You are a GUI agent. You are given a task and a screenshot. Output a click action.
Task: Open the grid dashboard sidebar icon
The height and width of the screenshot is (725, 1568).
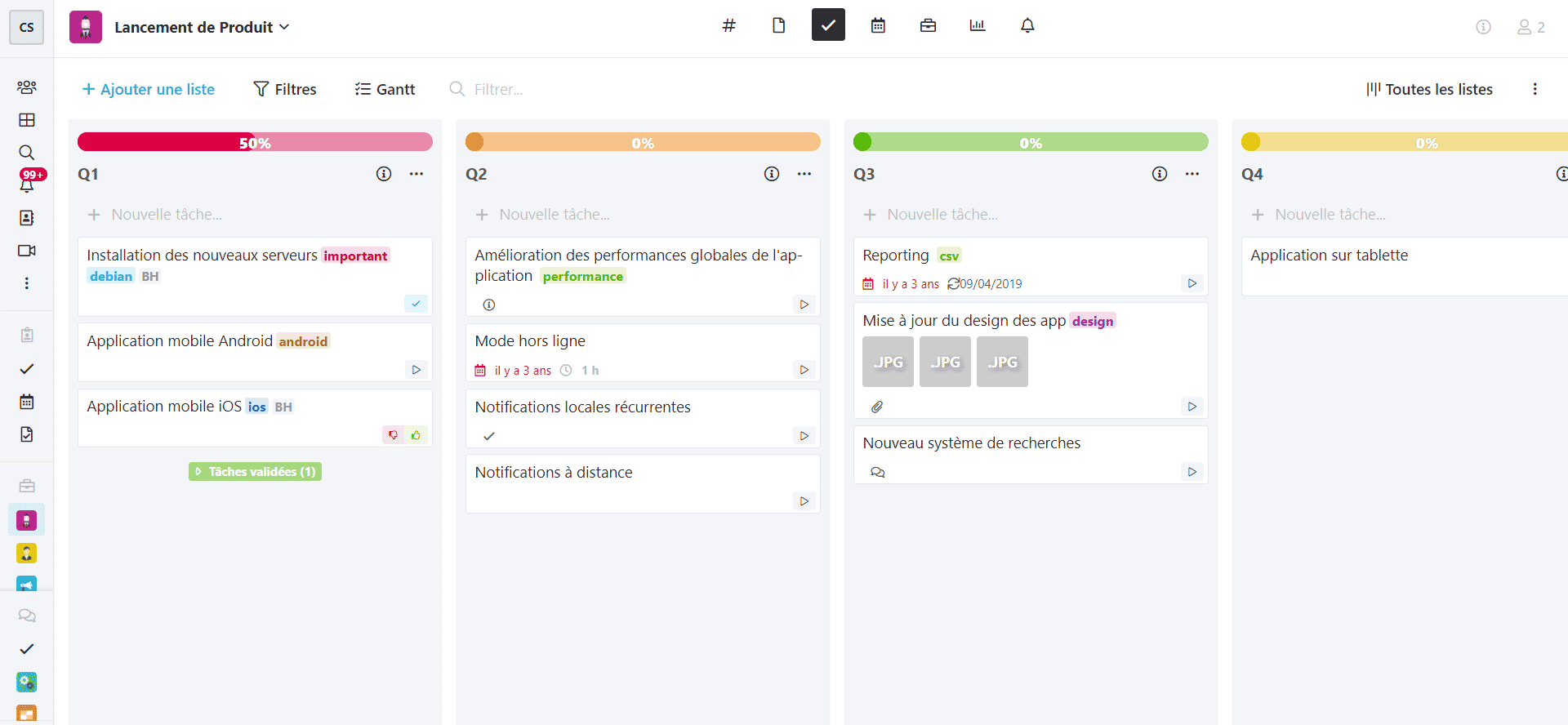coord(26,120)
